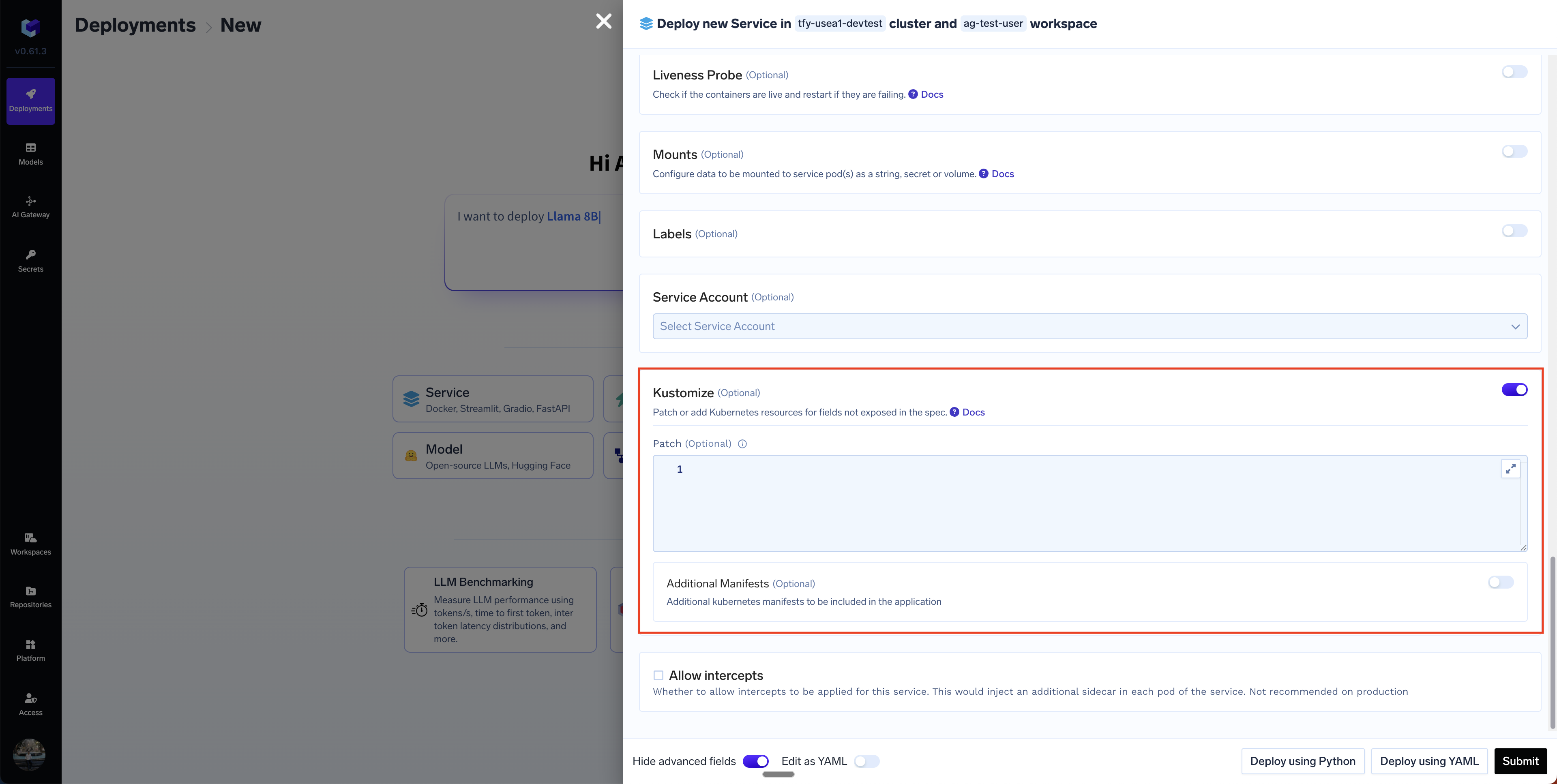Viewport: 1557px width, 784px height.
Task: Submit the service deployment
Action: pos(1520,761)
